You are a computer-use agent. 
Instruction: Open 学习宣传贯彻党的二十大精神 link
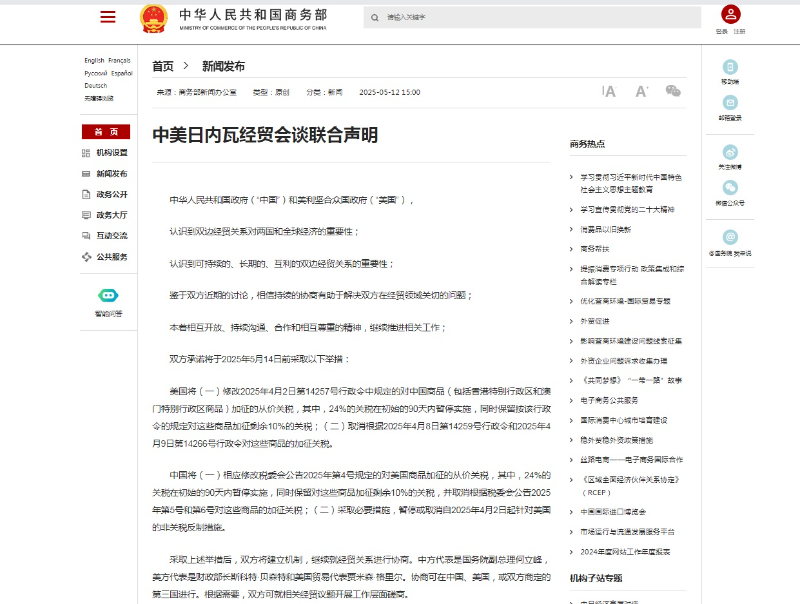tap(628, 209)
